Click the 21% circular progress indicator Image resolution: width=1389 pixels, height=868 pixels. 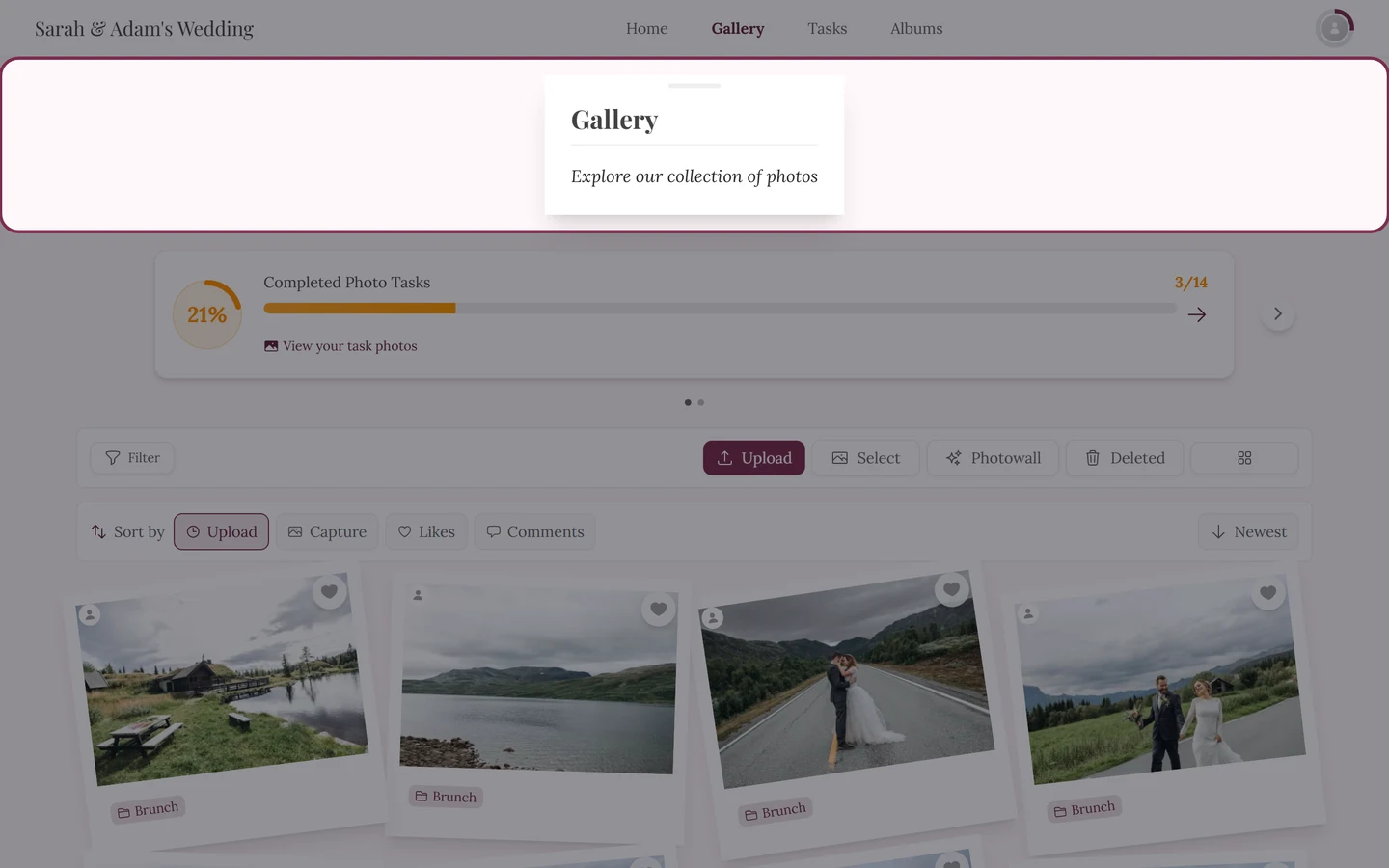(207, 314)
